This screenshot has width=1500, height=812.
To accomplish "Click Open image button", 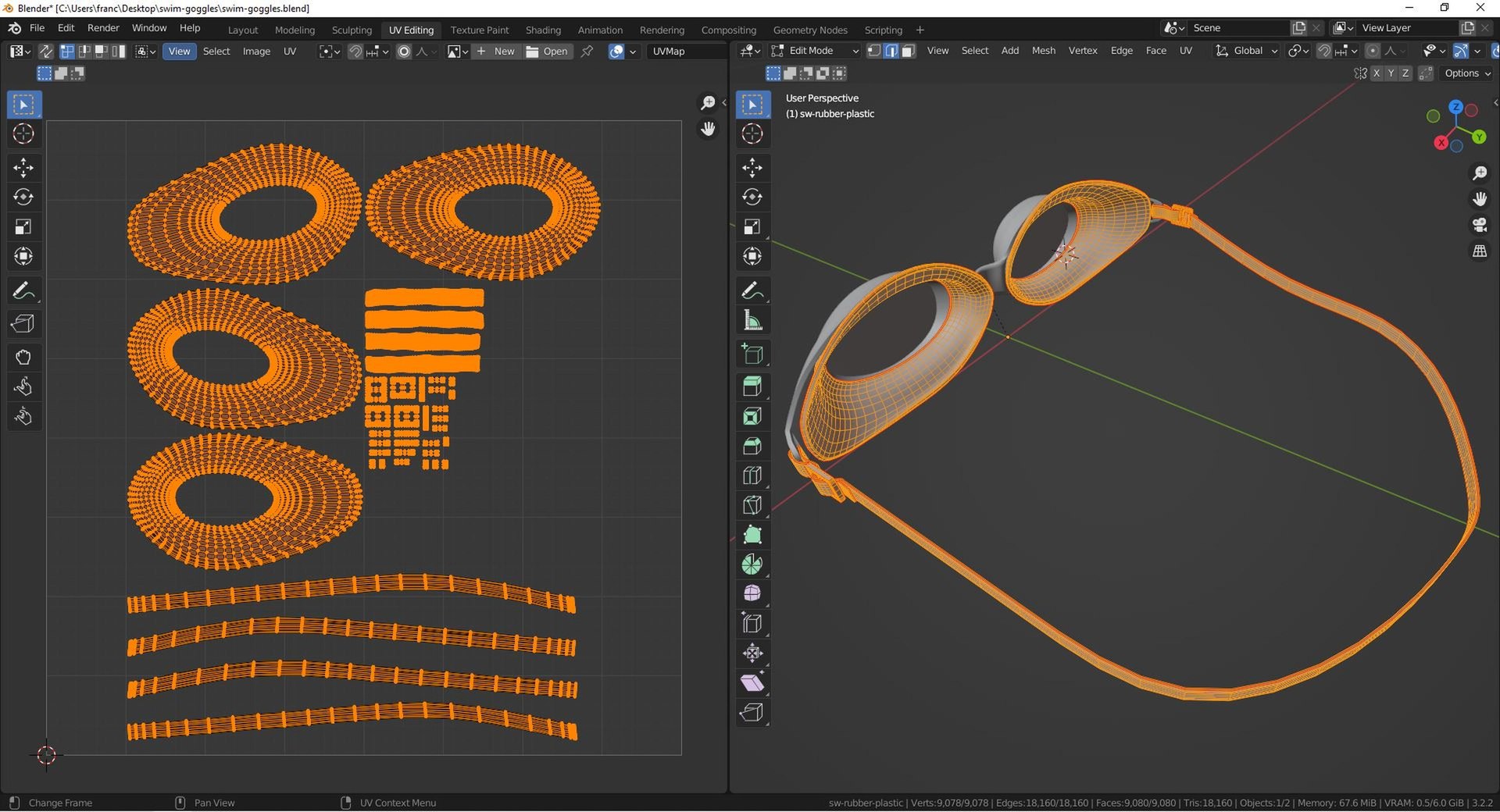I will pos(548,52).
